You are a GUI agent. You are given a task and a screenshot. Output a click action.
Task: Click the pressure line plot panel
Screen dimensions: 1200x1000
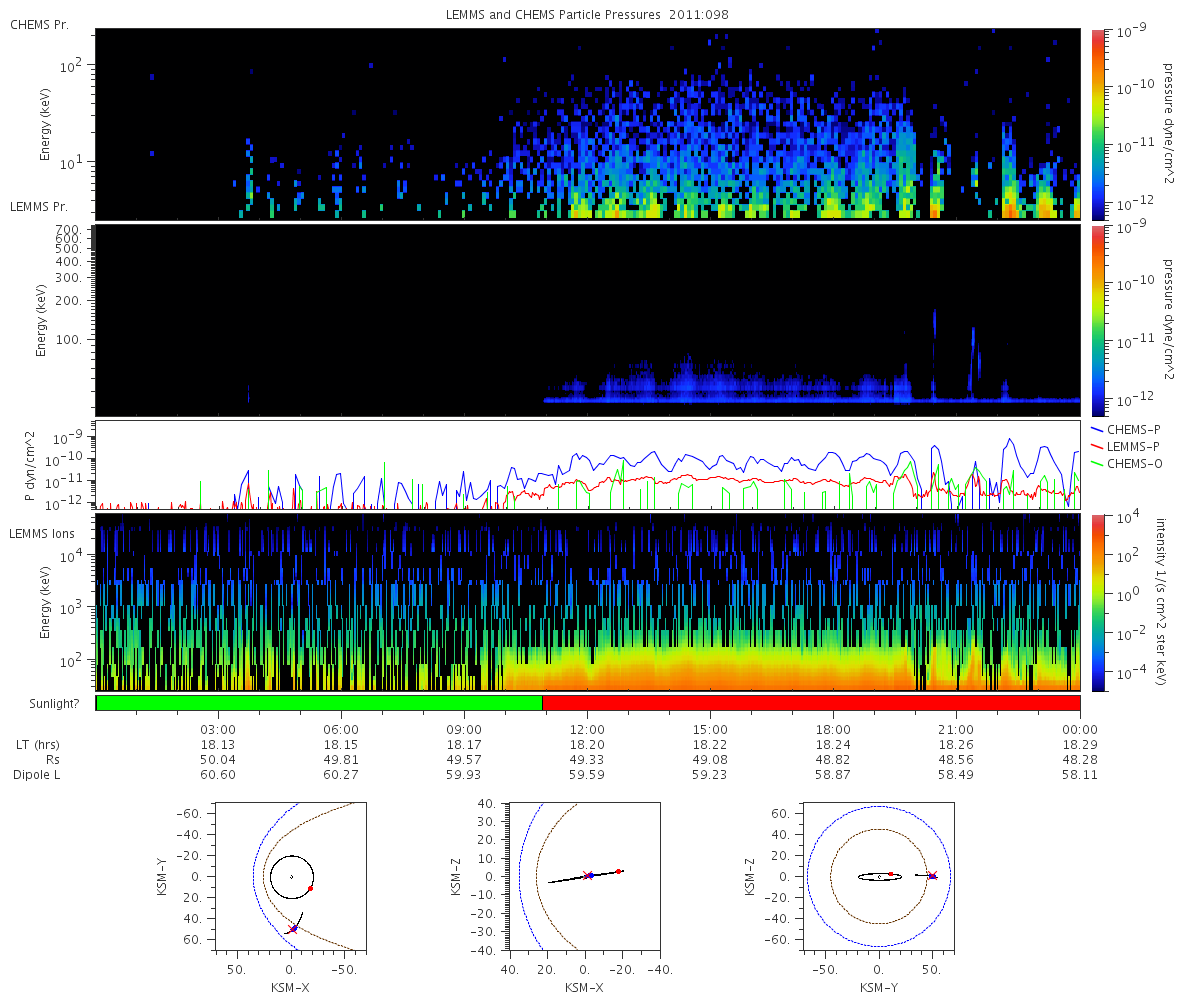click(x=588, y=465)
